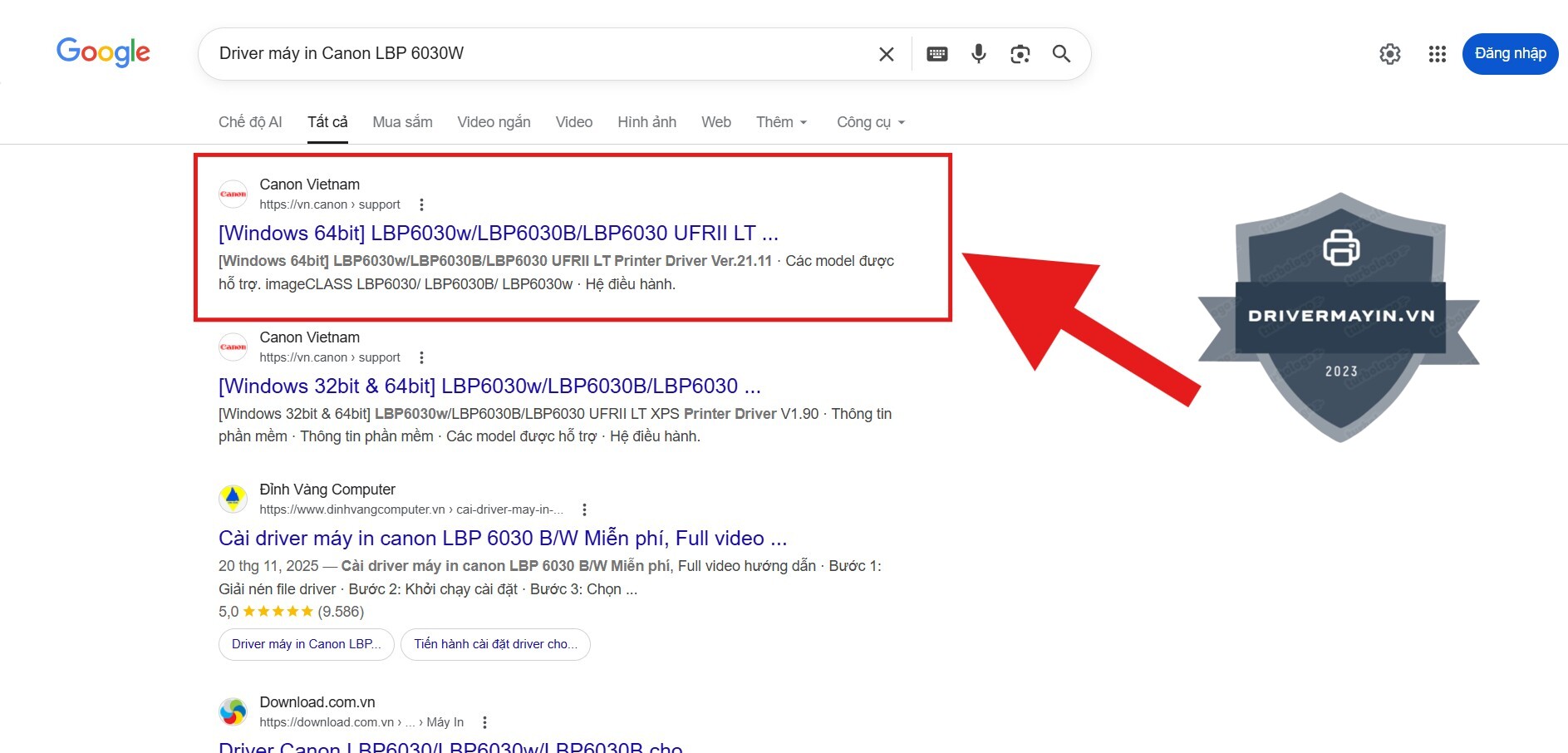Switch to the Hình ảnh tab
Viewport: 1568px width, 753px height.
coord(646,122)
